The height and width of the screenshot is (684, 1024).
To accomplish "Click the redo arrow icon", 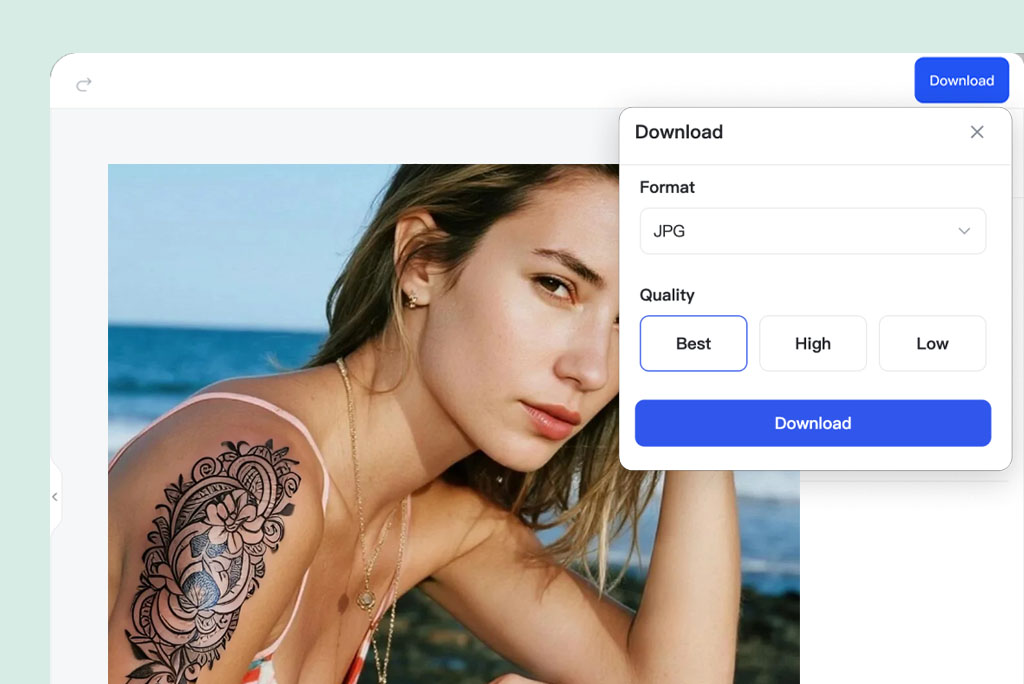I will 84,84.
